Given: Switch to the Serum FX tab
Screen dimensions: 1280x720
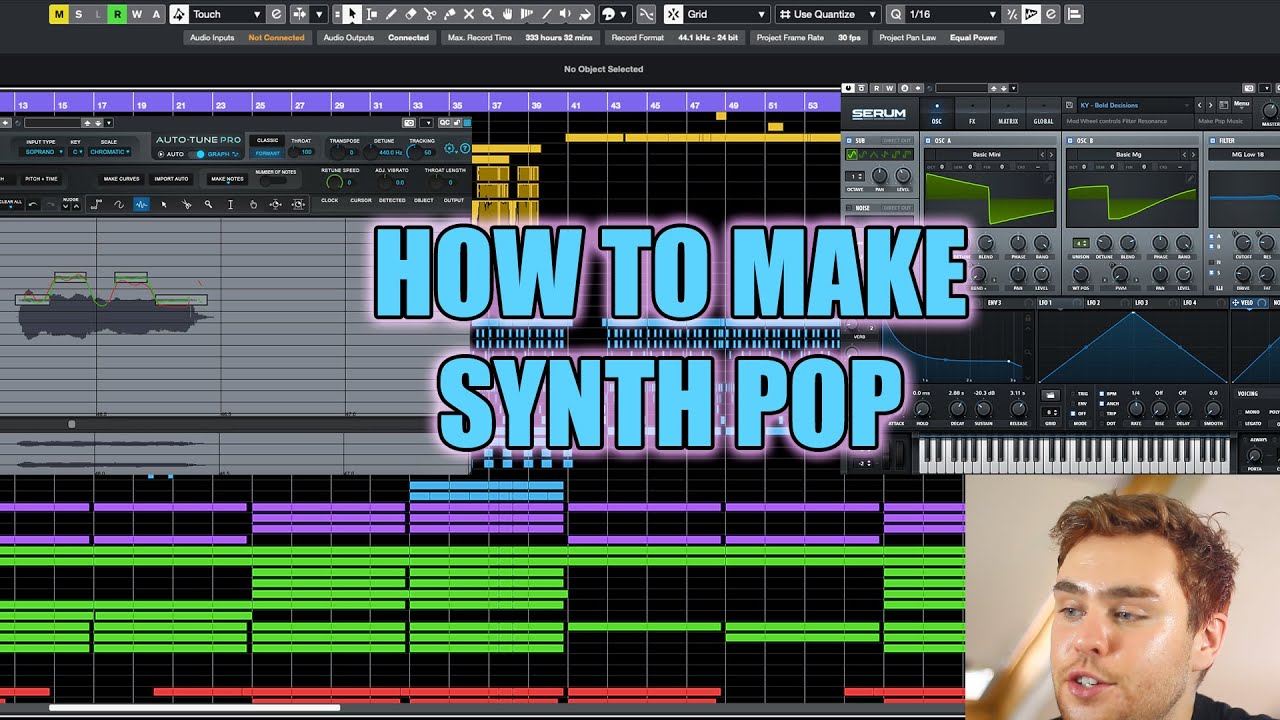Looking at the screenshot, I should [972, 113].
